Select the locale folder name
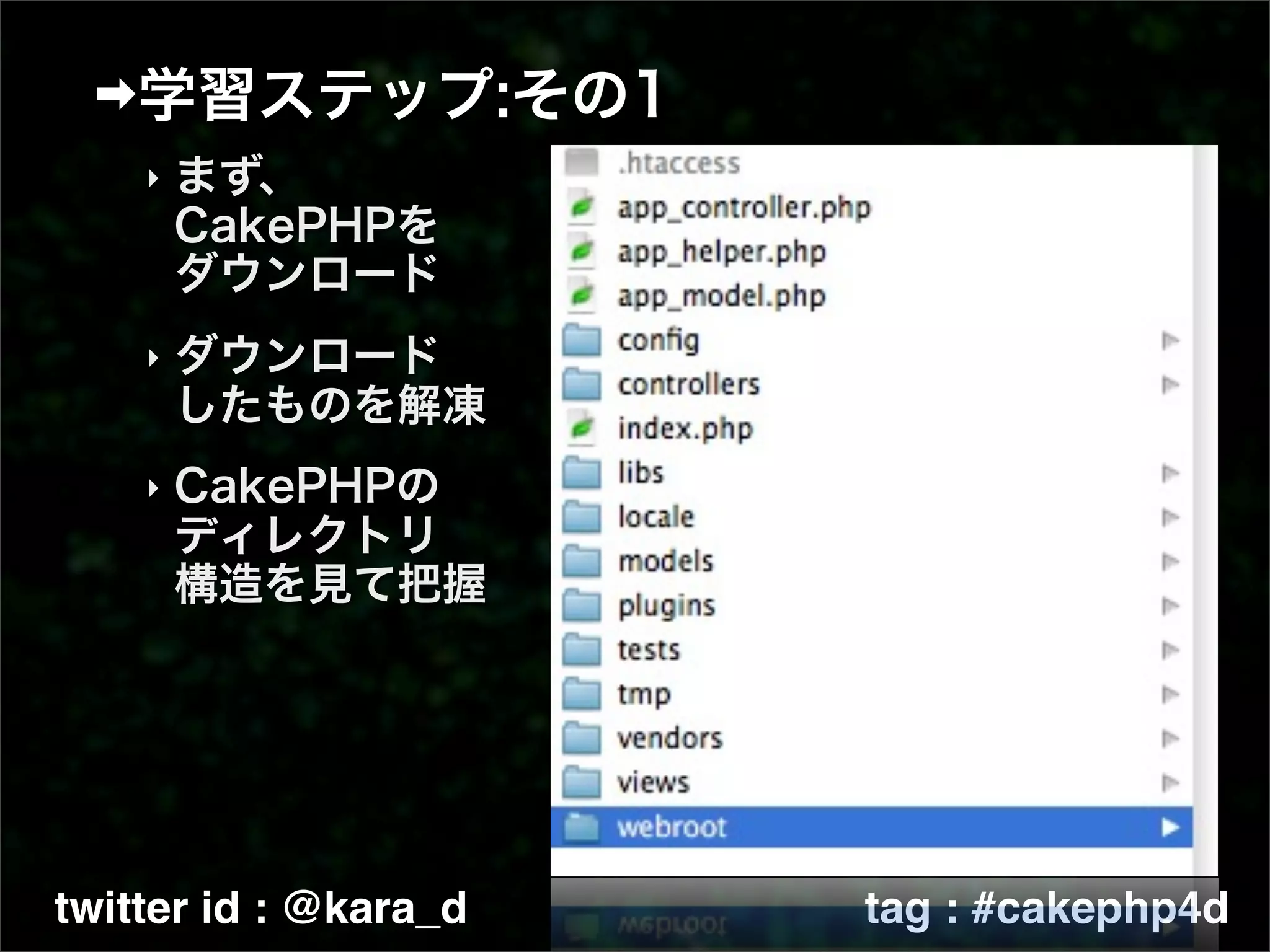 click(655, 517)
